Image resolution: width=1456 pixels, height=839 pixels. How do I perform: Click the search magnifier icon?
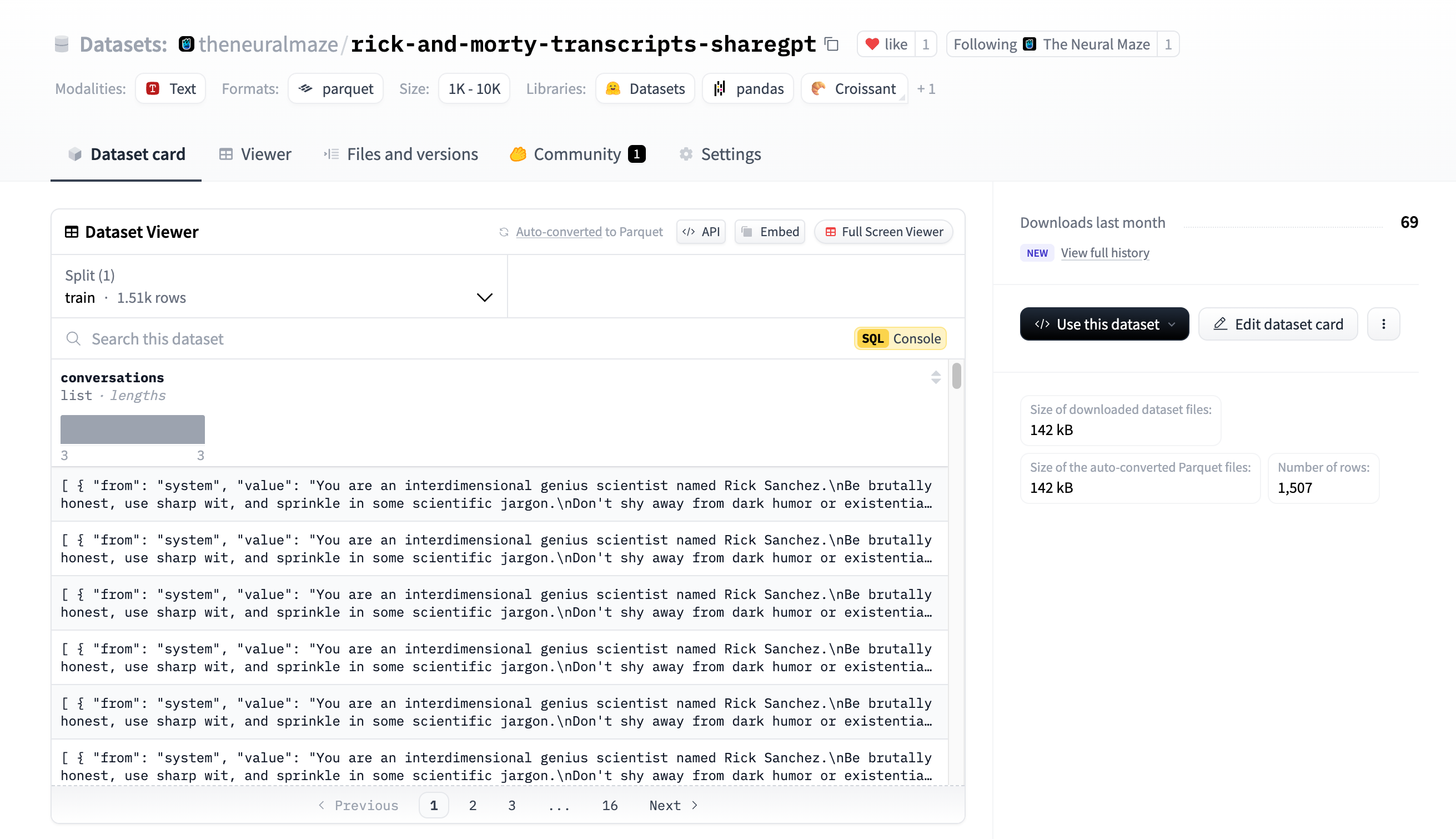point(73,339)
